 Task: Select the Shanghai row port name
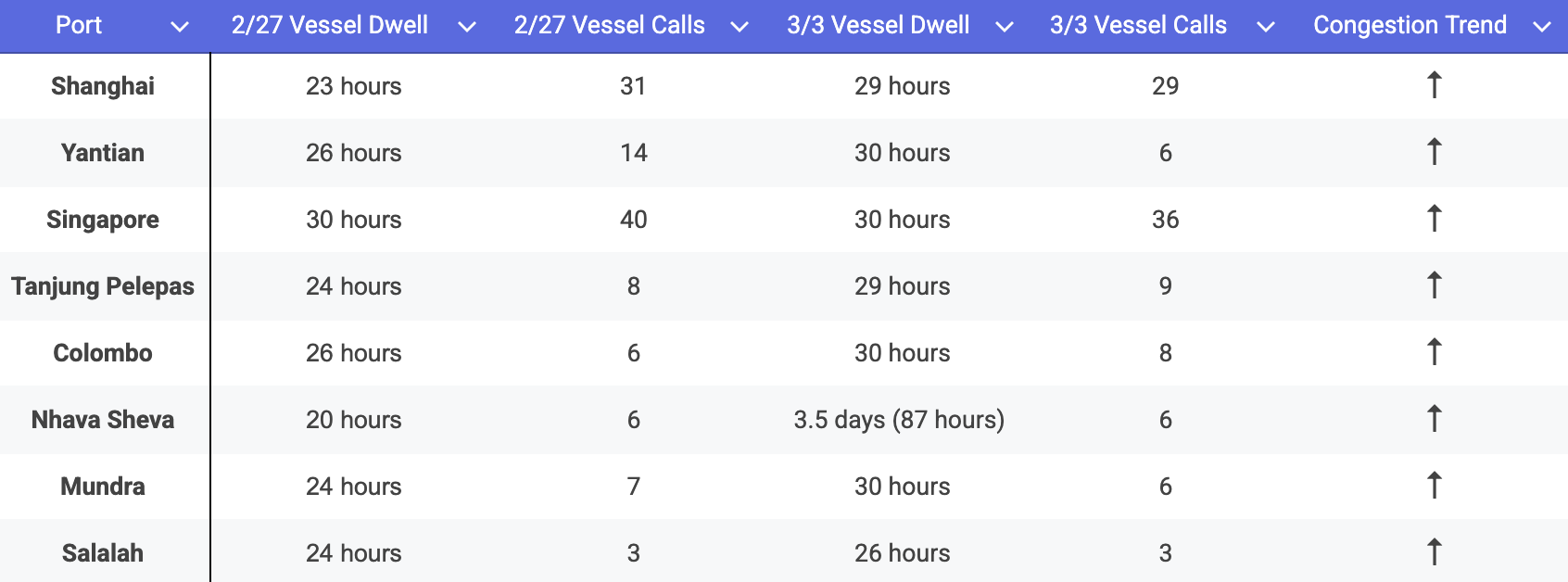tap(103, 86)
